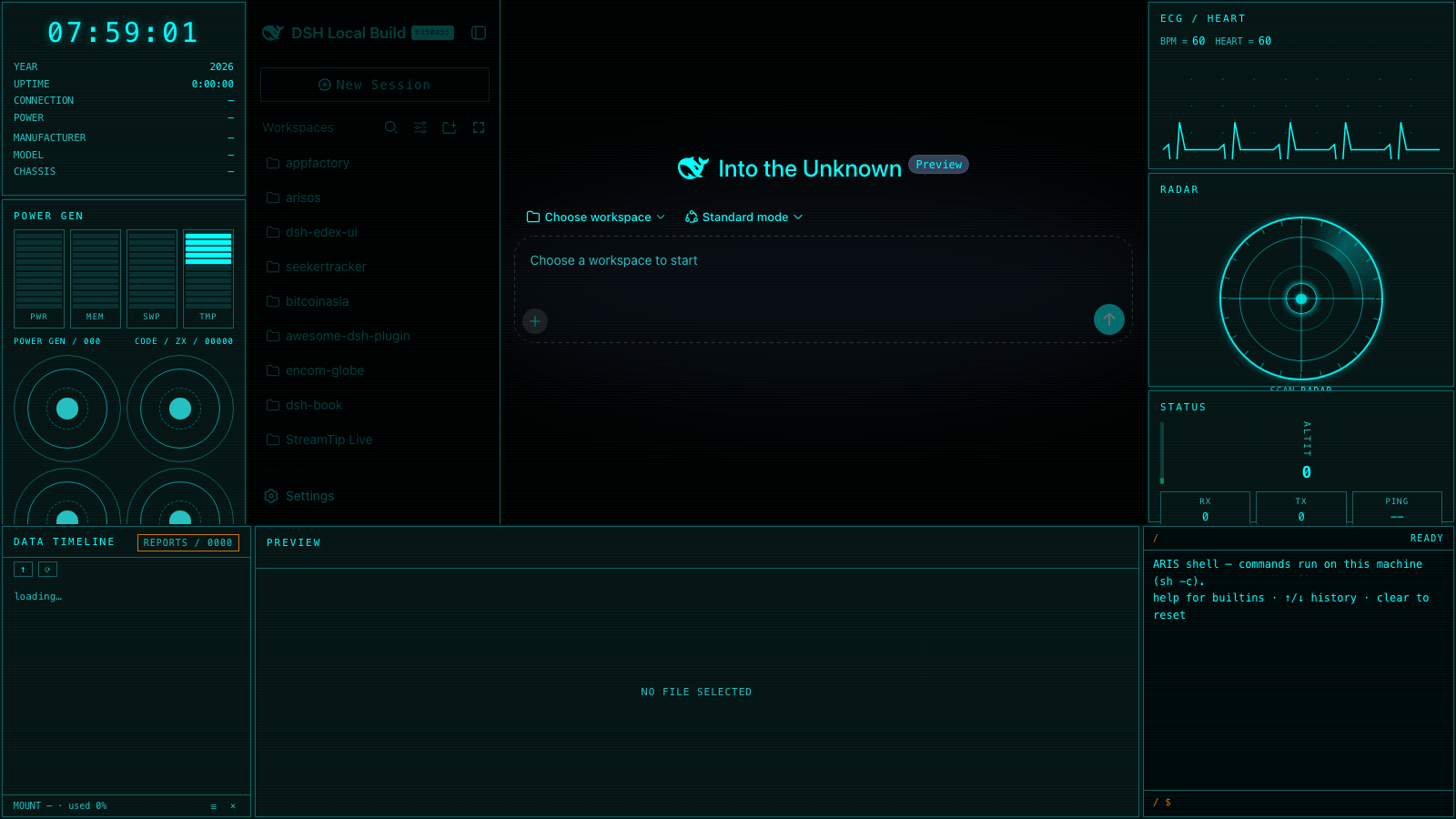
Task: Select the encom-globe workspace
Action: point(375,370)
